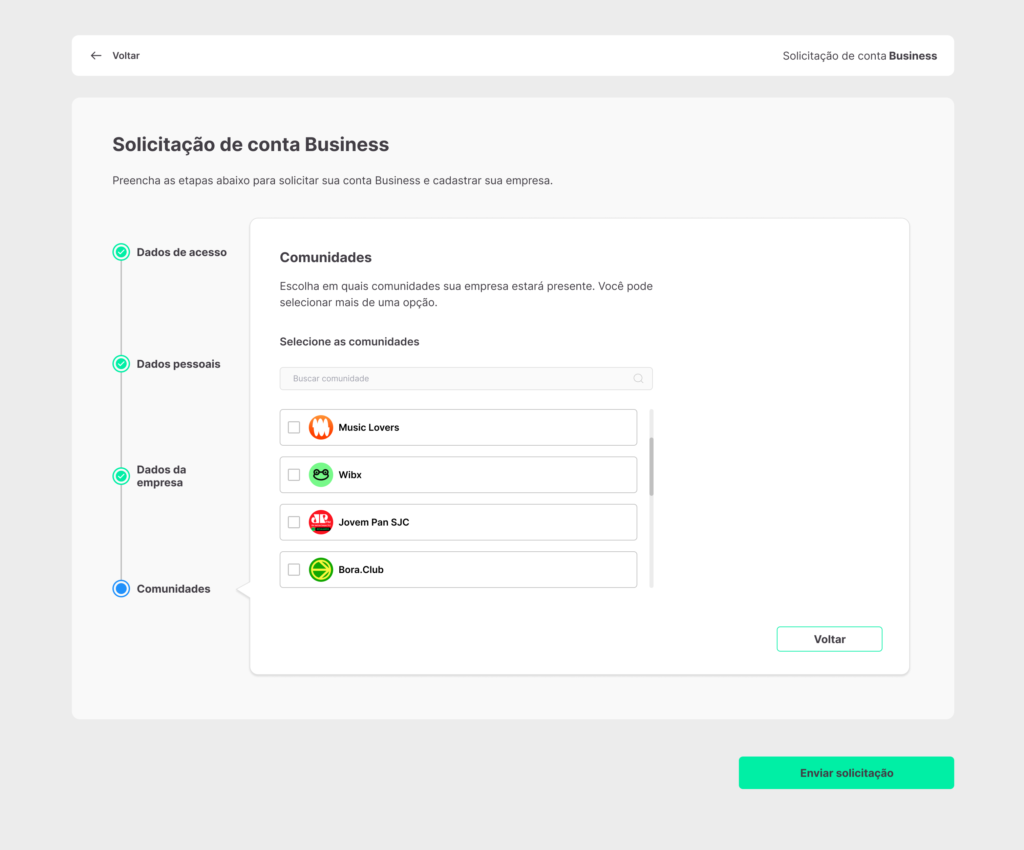Focus the Buscar comunidade search field

point(466,379)
